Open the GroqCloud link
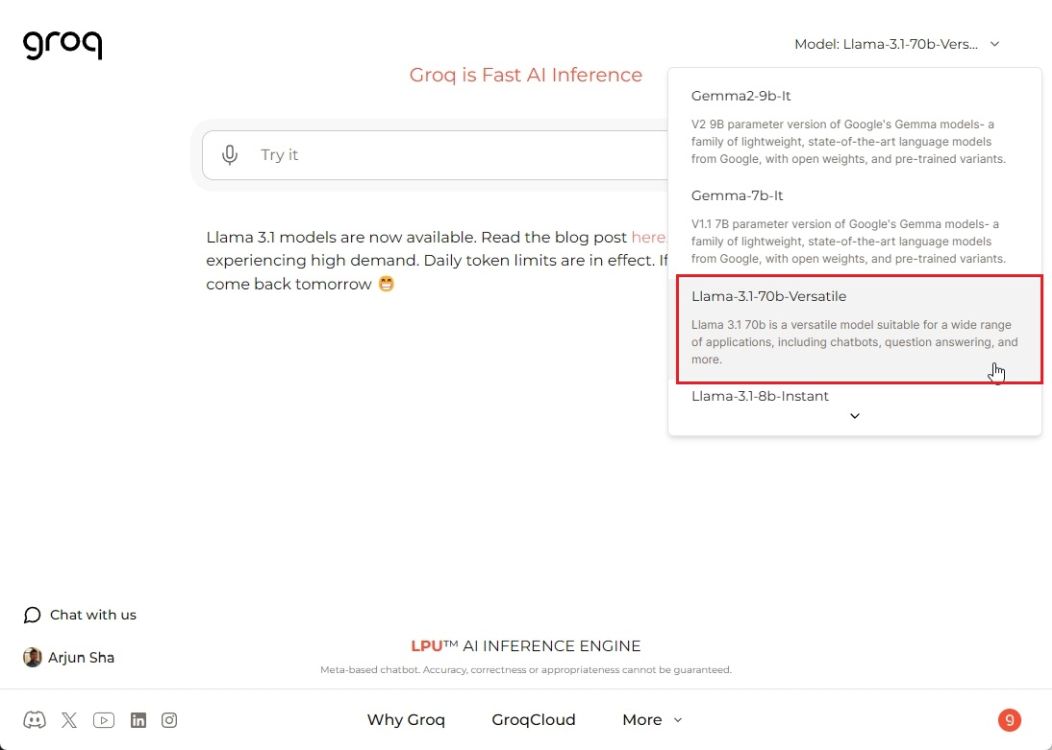The width and height of the screenshot is (1052, 750). (x=533, y=720)
